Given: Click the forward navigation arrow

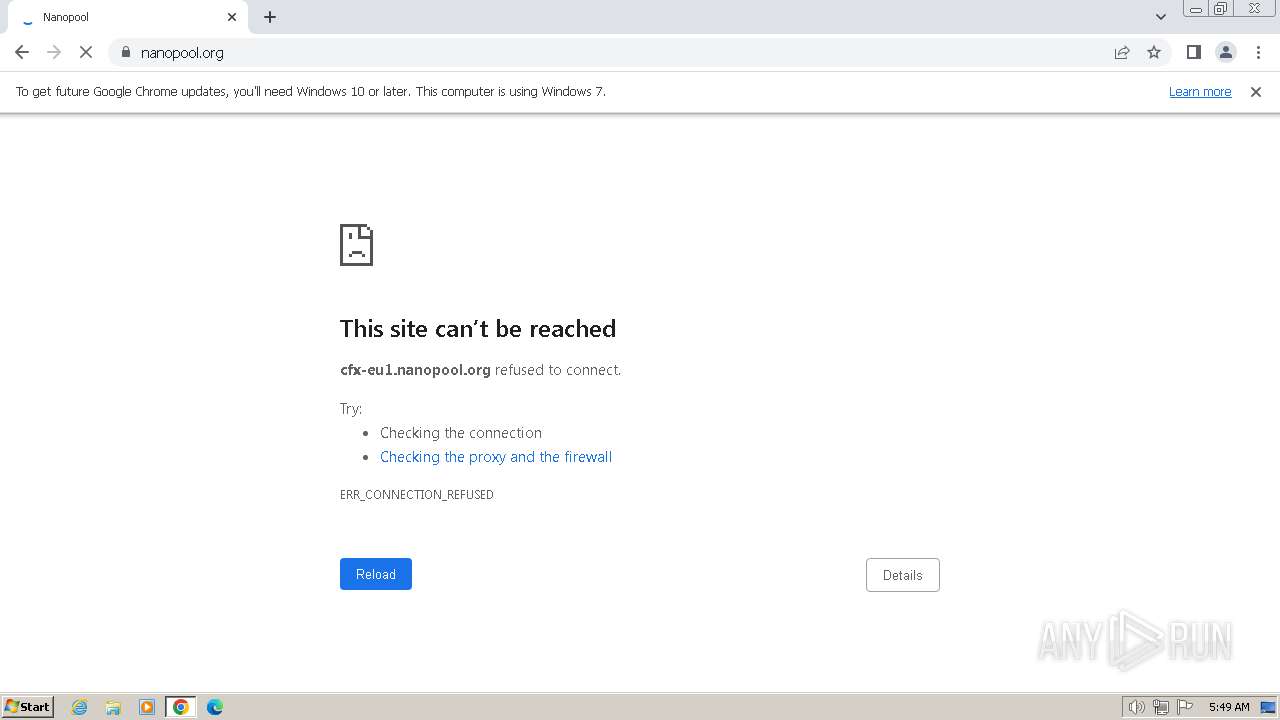Looking at the screenshot, I should (54, 52).
